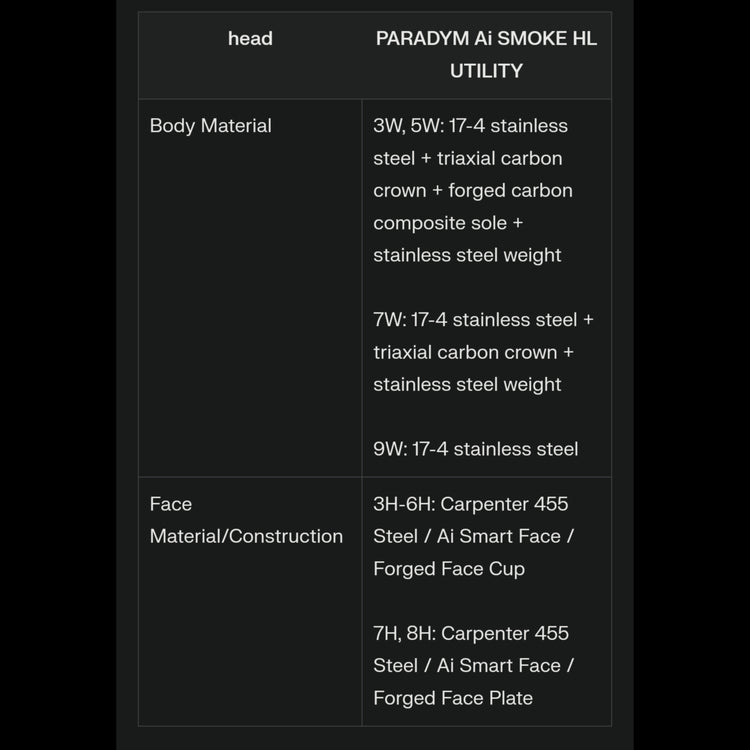Screen dimensions: 750x750
Task: Click the "3W, 5W: 17-4 stainless" line
Action: (x=470, y=126)
